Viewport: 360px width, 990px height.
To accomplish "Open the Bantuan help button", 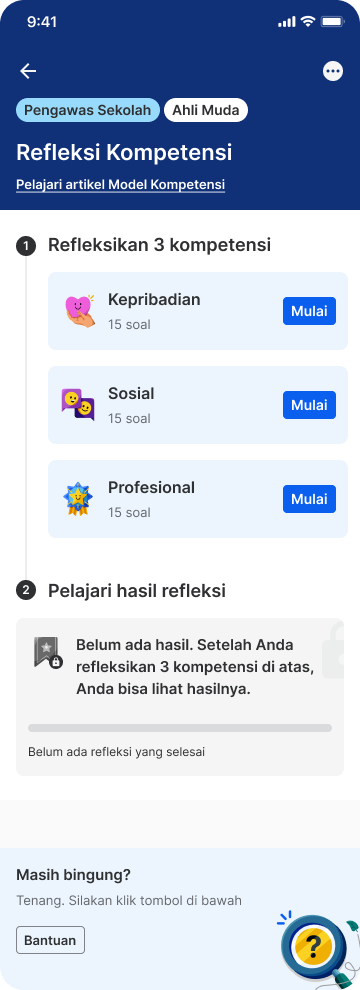I will (x=51, y=940).
